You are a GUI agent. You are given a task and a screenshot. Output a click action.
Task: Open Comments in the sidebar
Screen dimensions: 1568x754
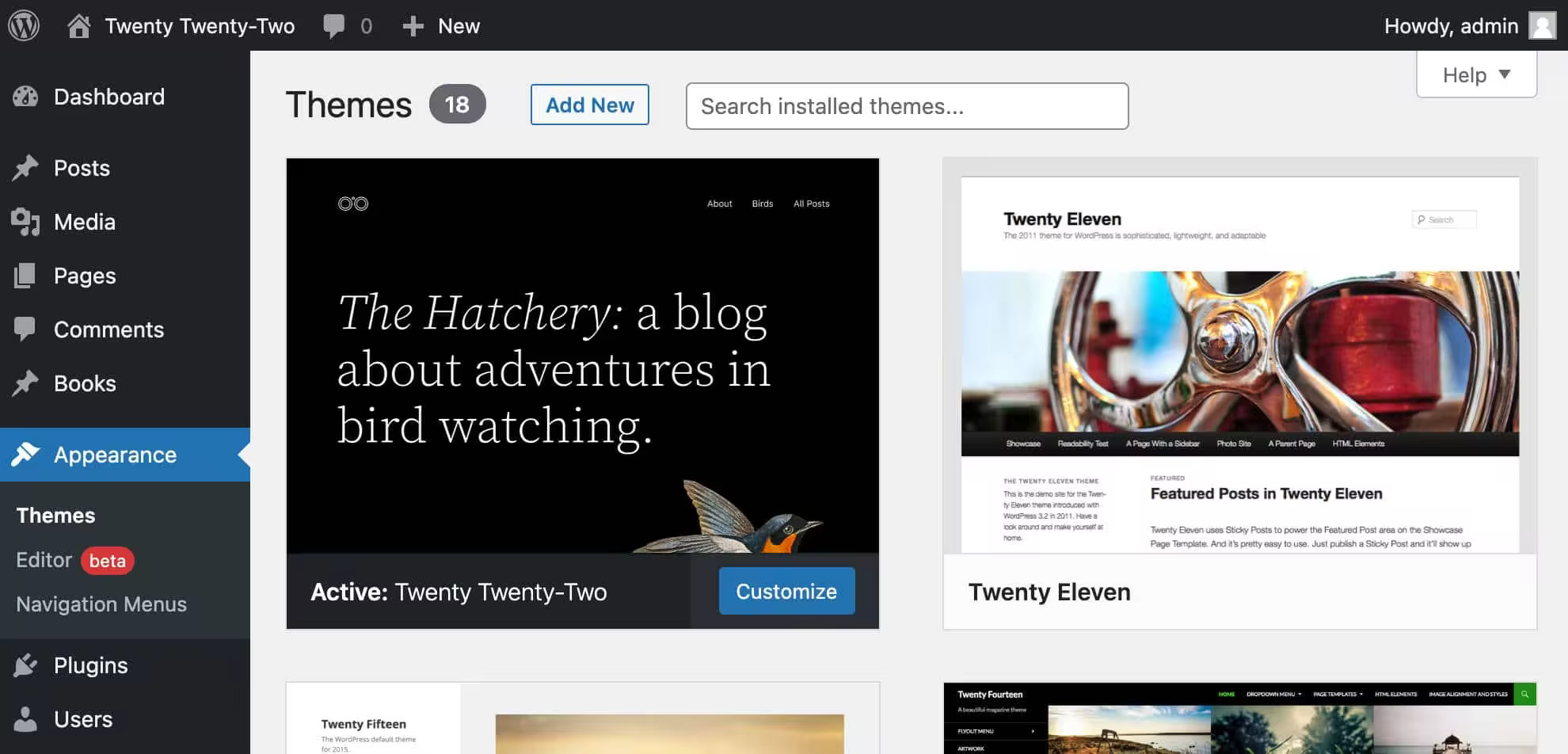pos(125,329)
